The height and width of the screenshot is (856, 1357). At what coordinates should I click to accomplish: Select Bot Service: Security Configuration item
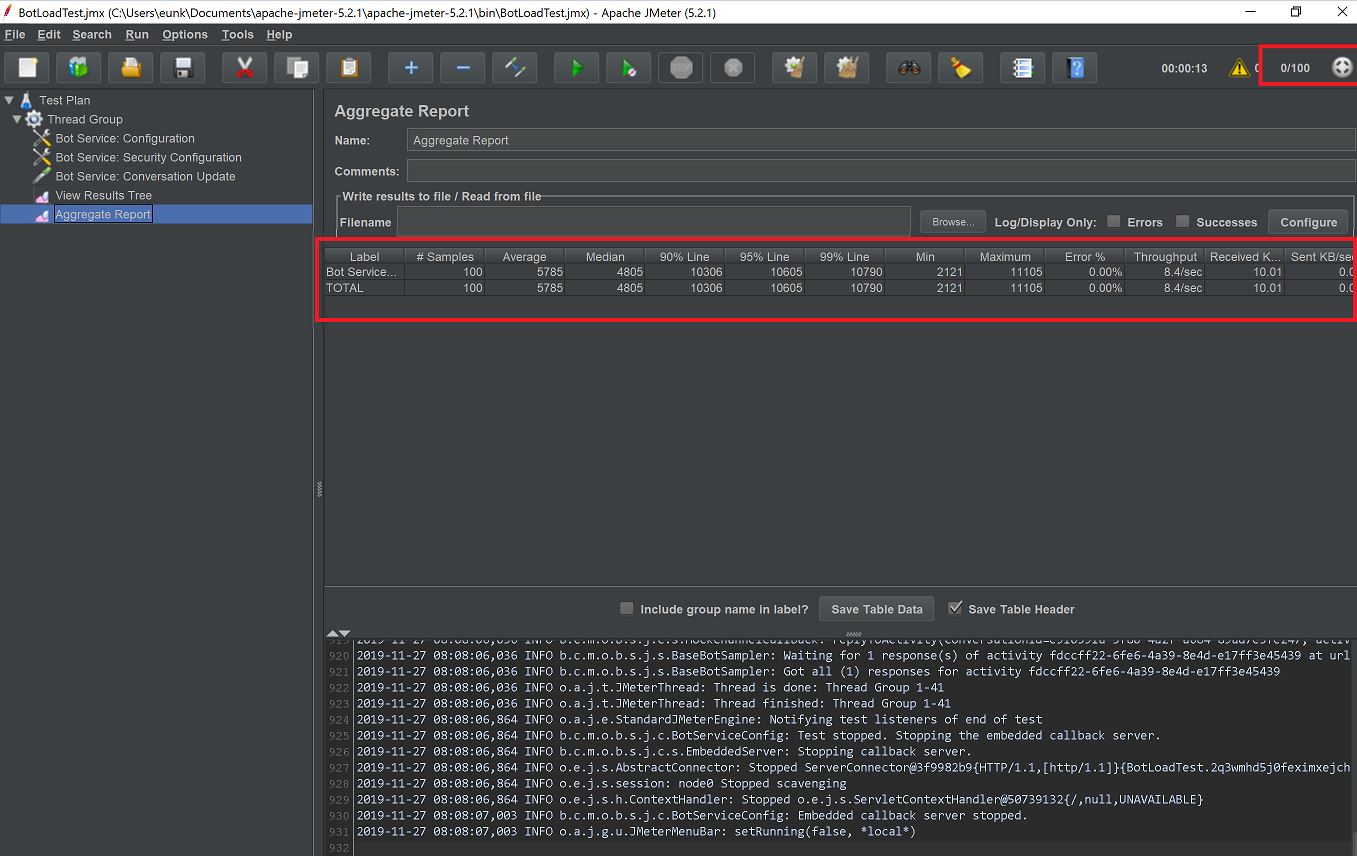tap(148, 157)
